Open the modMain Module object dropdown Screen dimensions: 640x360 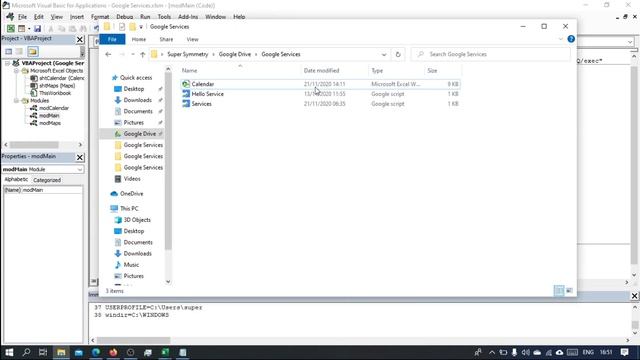[x=80, y=169]
